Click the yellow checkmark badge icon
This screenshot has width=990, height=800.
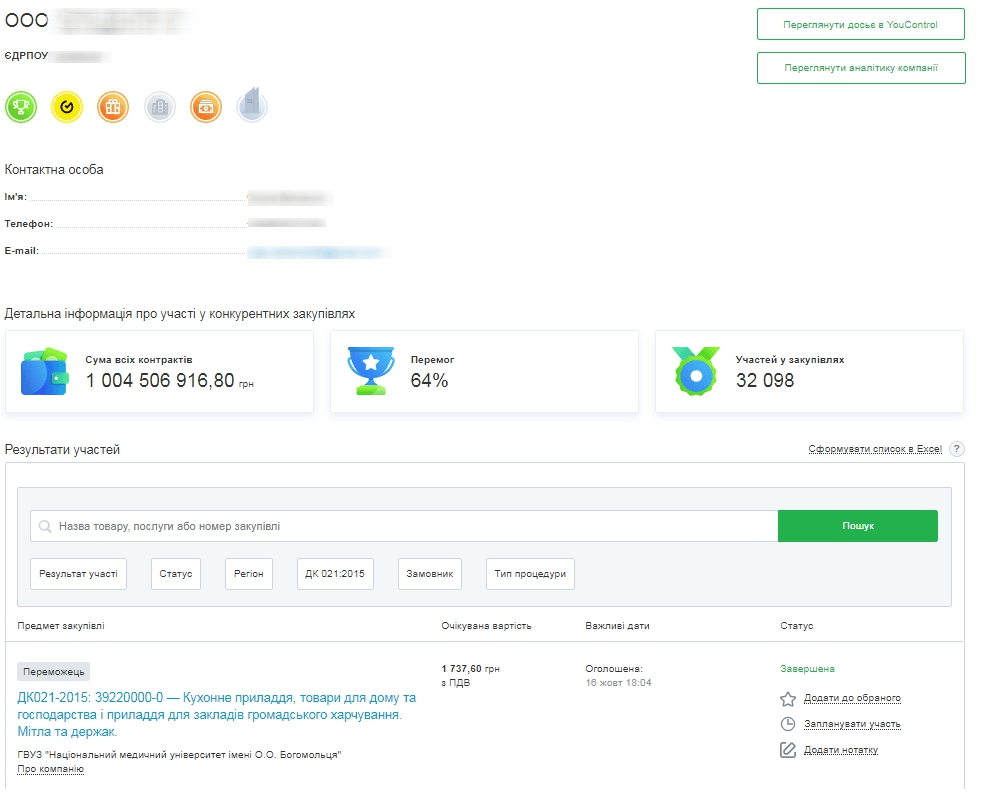pyautogui.click(x=66, y=106)
